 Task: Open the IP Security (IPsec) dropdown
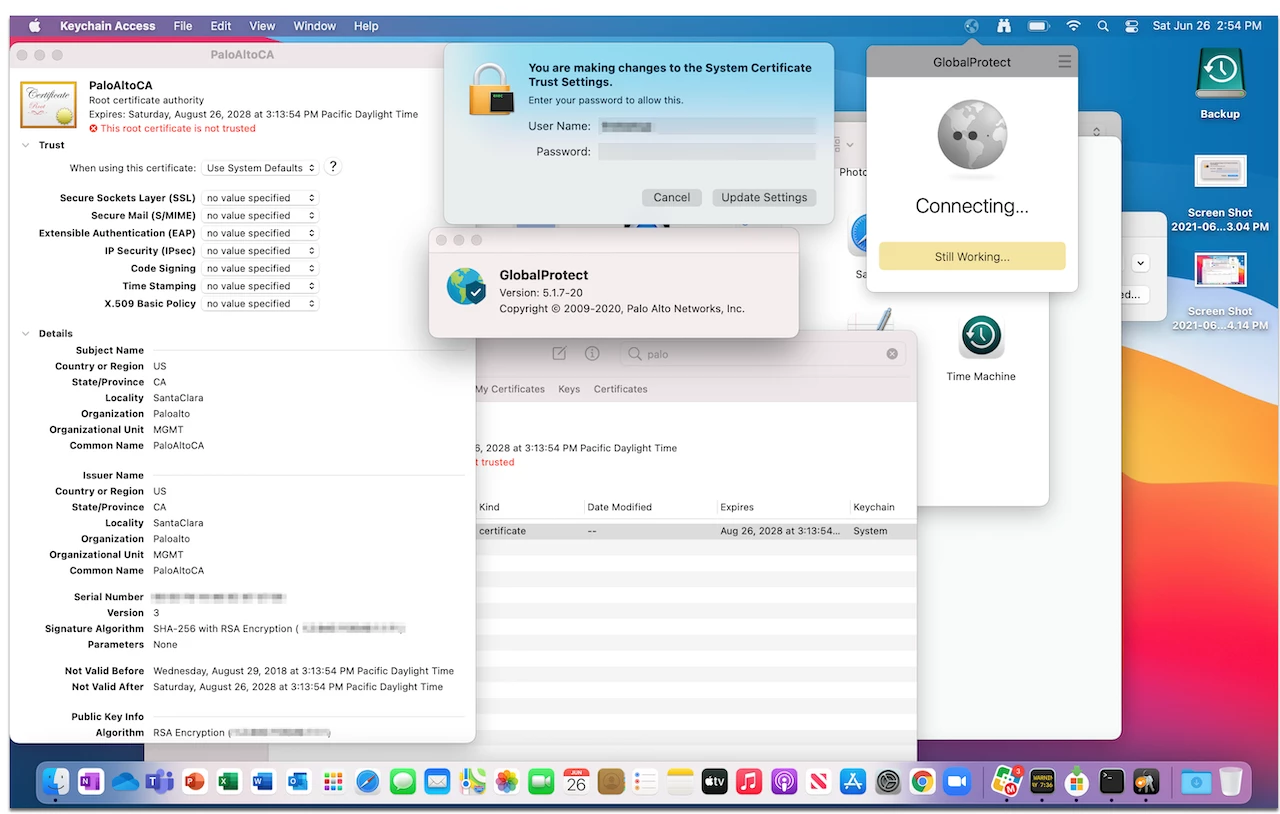click(260, 251)
